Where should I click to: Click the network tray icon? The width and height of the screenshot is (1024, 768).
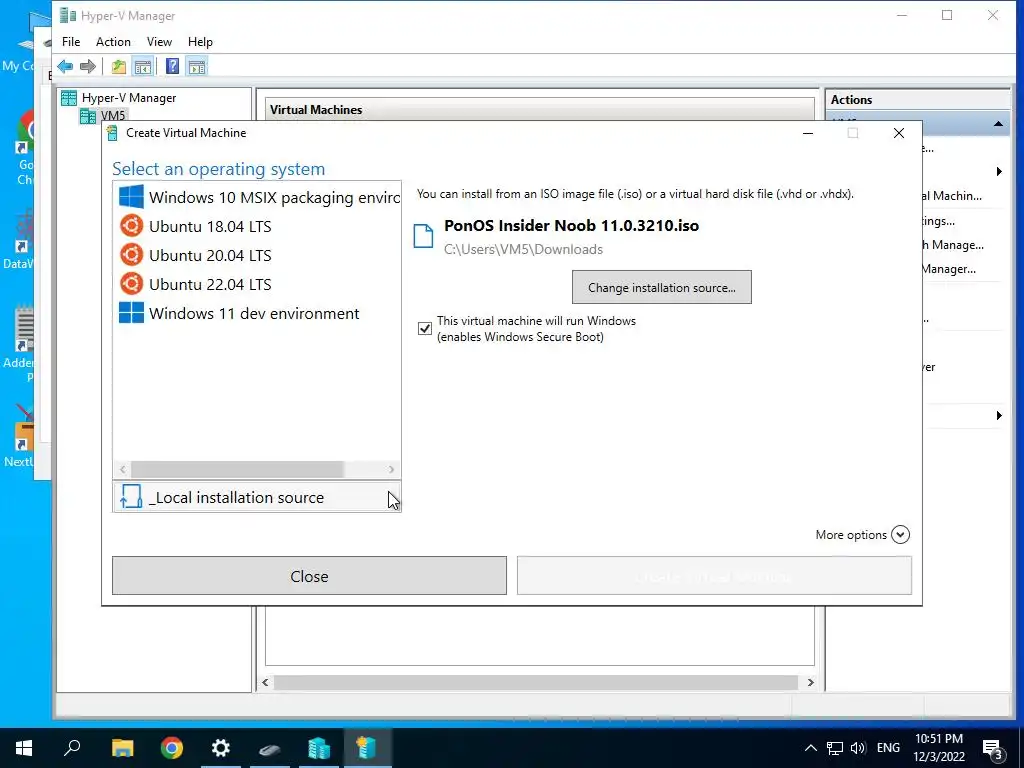point(835,748)
